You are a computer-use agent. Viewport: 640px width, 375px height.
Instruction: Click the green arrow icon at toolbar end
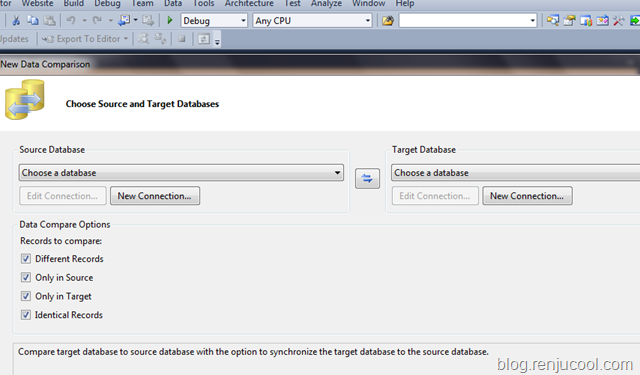[x=635, y=20]
